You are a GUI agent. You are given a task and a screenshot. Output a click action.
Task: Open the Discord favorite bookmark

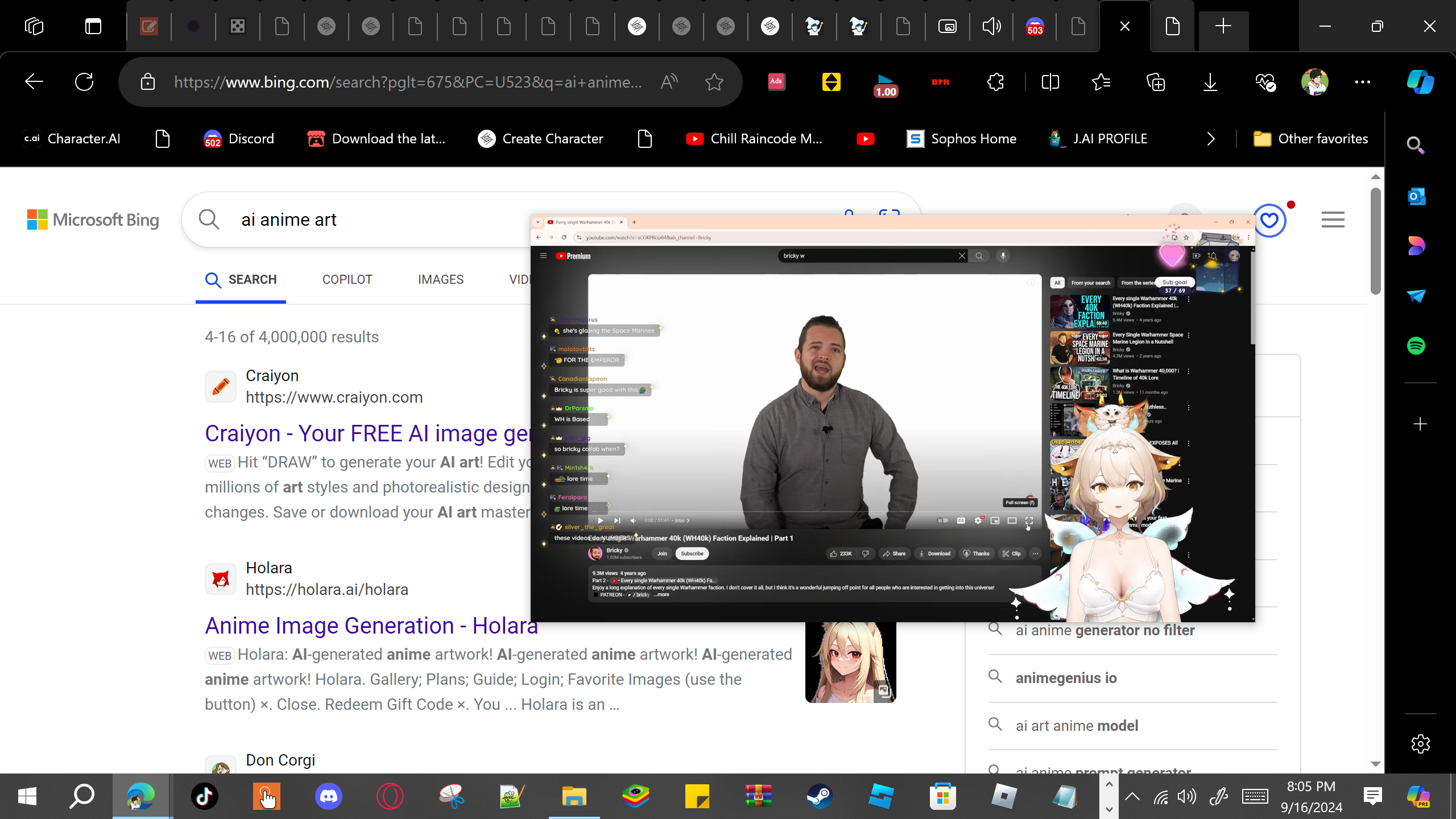pos(239,139)
